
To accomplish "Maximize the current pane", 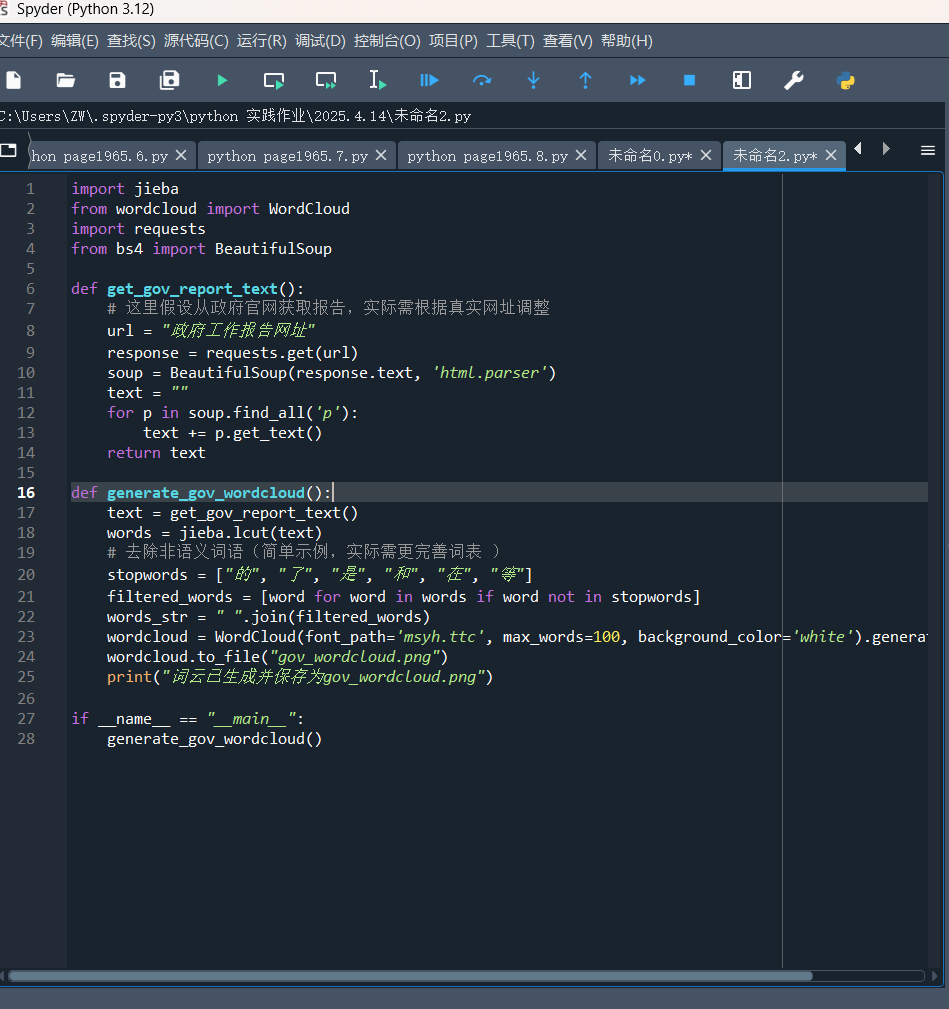I will pyautogui.click(x=742, y=80).
